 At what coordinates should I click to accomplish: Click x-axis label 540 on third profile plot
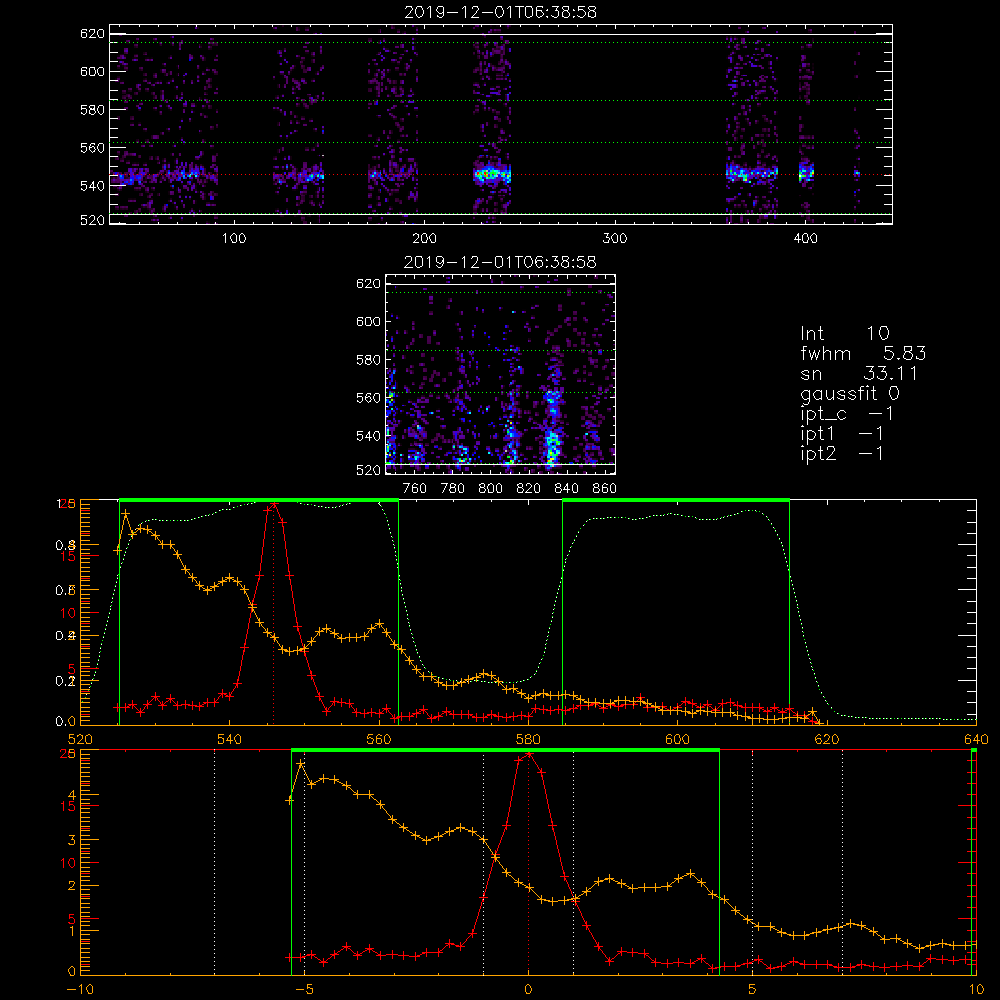coord(229,740)
